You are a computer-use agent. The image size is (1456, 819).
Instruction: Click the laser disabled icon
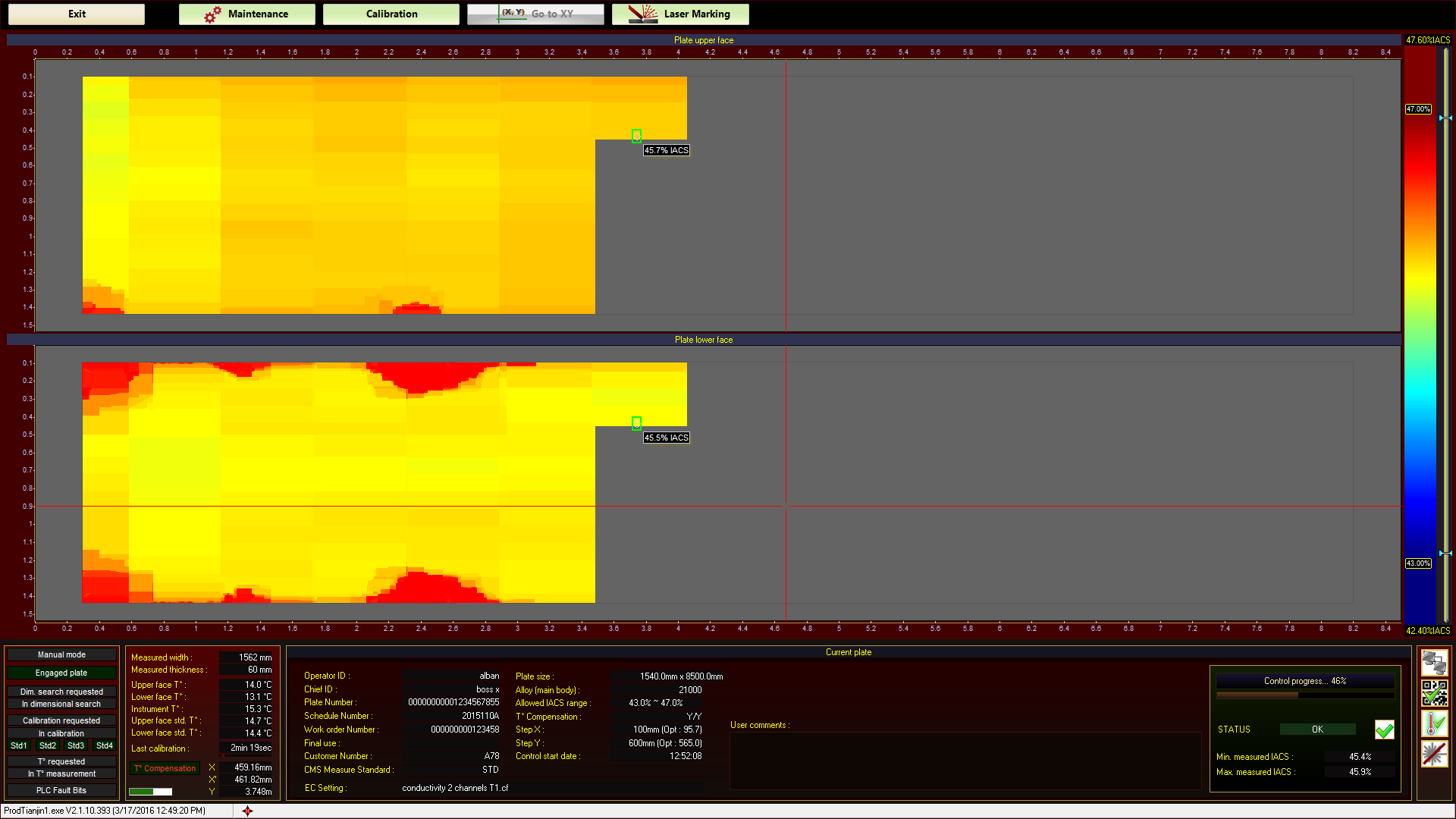pos(1434,754)
